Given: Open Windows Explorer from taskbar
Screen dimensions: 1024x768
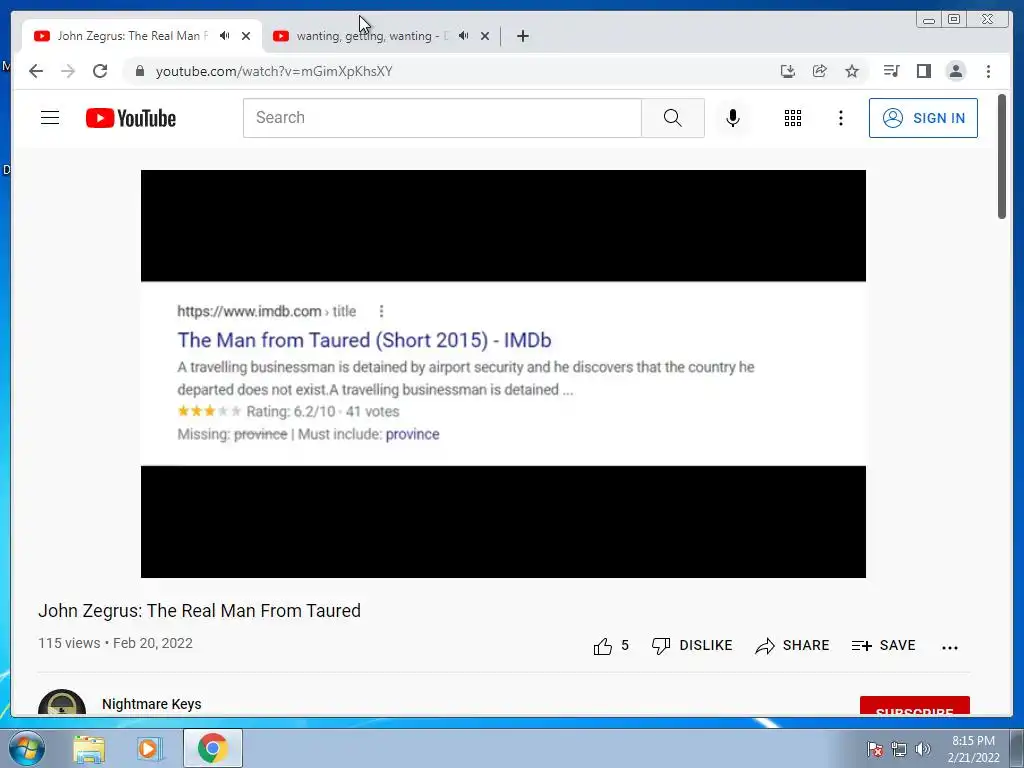Looking at the screenshot, I should (x=89, y=749).
